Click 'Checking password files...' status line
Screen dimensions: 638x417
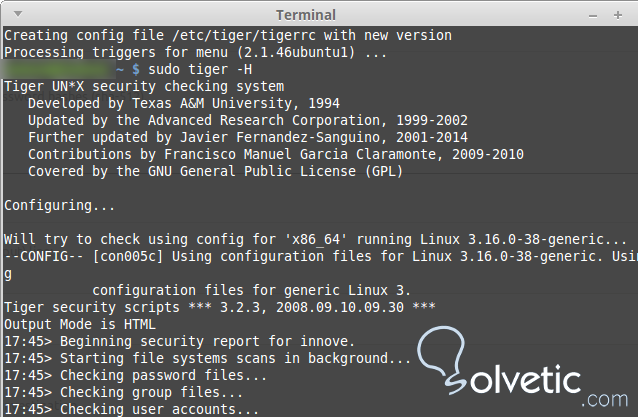[136, 376]
